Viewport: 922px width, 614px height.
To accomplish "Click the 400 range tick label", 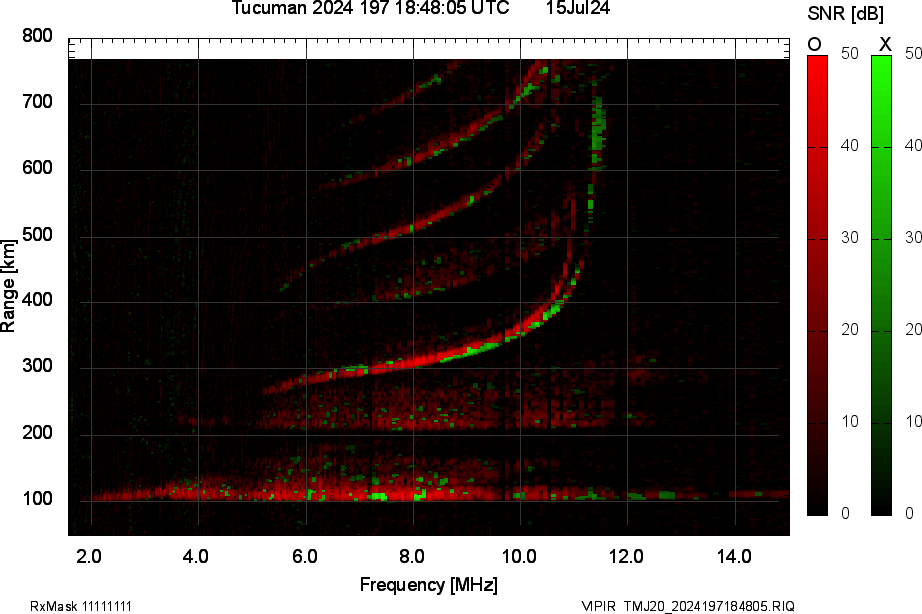I will [37, 302].
